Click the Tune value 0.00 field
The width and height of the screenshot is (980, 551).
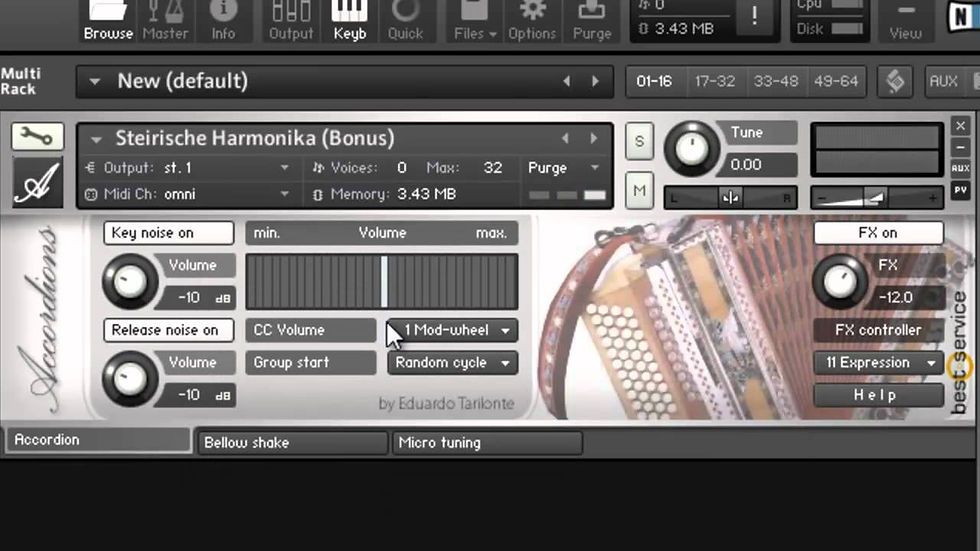759,165
